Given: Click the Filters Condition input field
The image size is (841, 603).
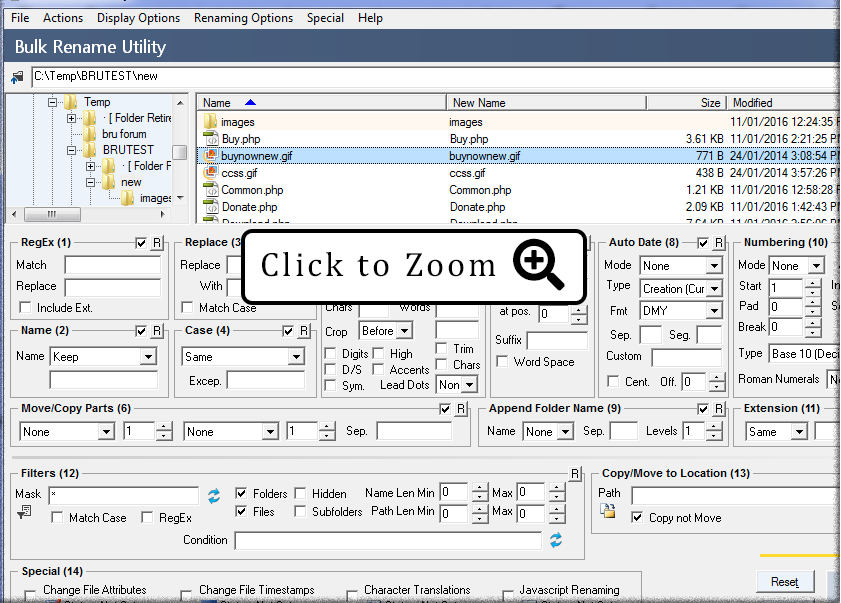Looking at the screenshot, I should point(388,540).
